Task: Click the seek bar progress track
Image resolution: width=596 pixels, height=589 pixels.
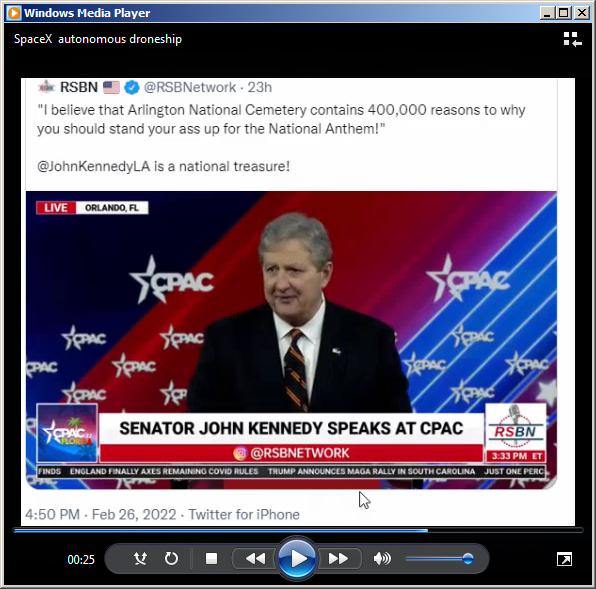Action: point(298,530)
